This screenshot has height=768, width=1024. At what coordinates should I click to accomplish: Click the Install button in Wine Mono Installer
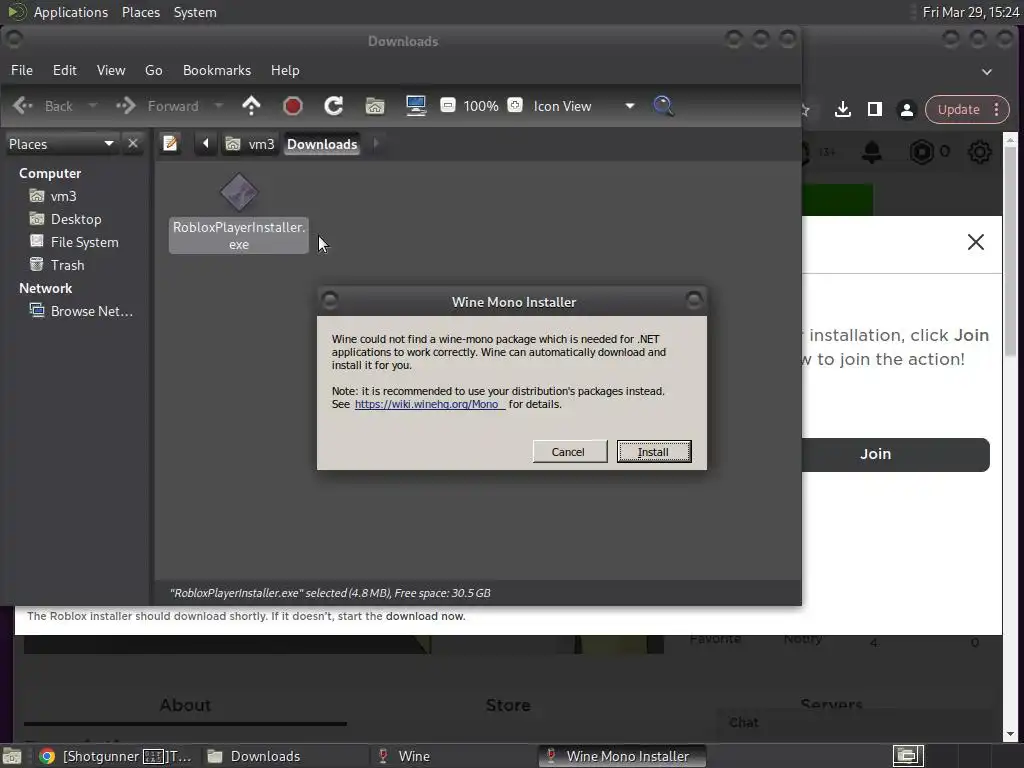[654, 452]
